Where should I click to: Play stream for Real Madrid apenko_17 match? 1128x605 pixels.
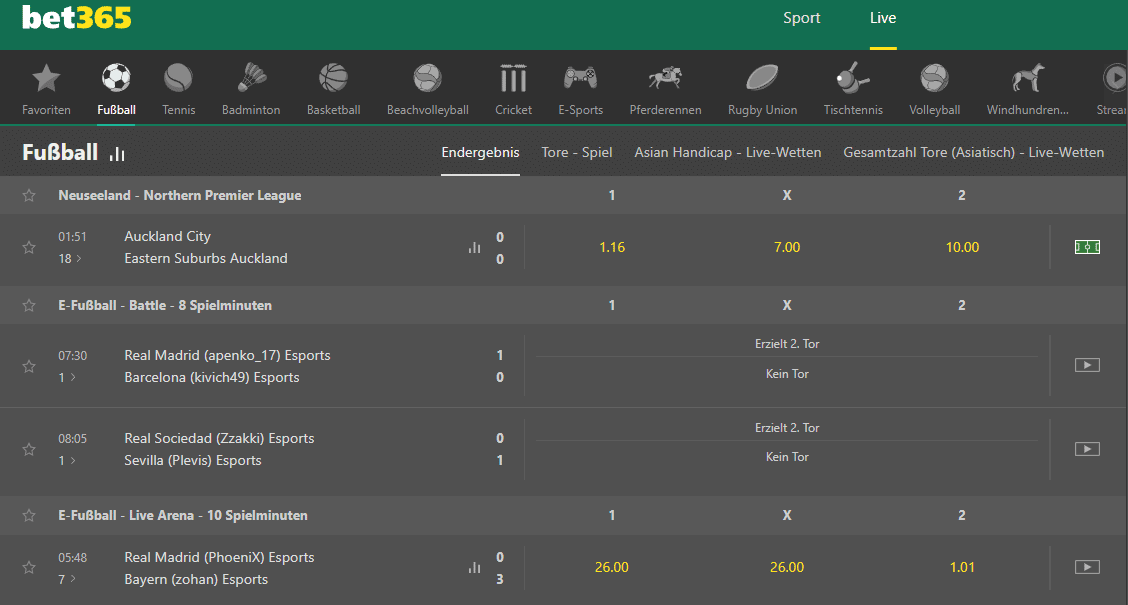pyautogui.click(x=1087, y=365)
